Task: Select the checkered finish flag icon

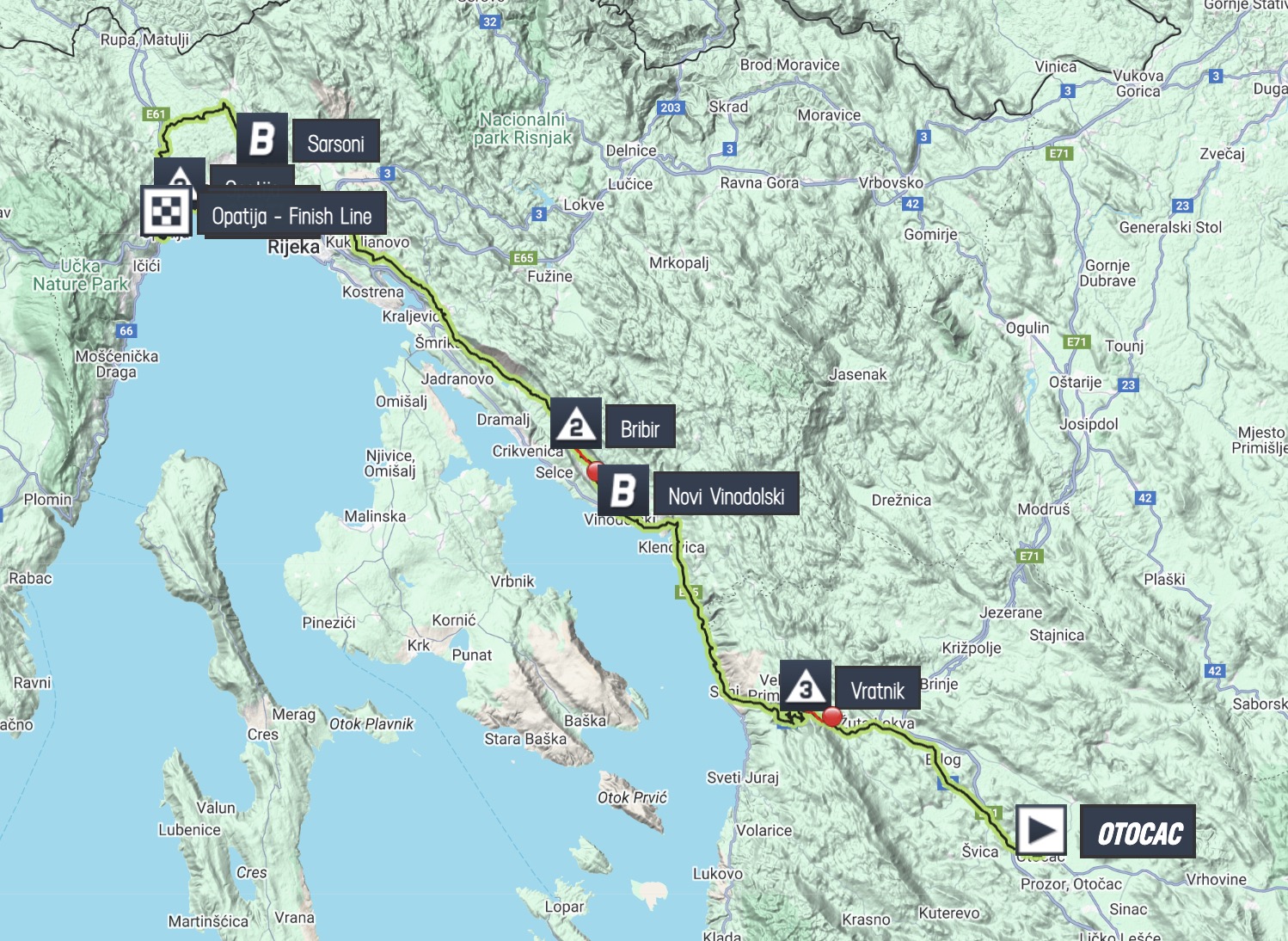Action: tap(167, 212)
